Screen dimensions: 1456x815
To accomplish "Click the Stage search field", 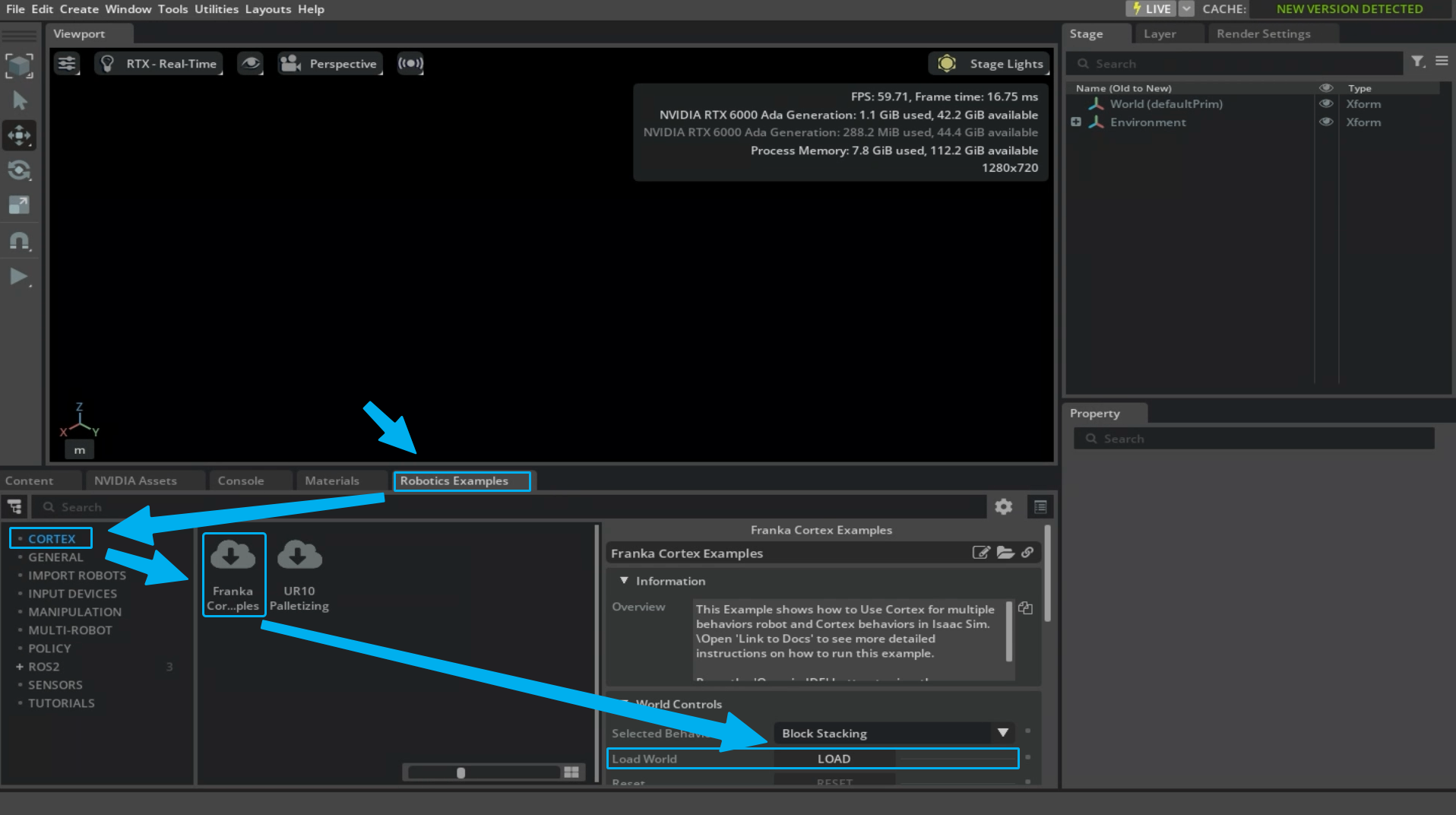I will coord(1234,64).
